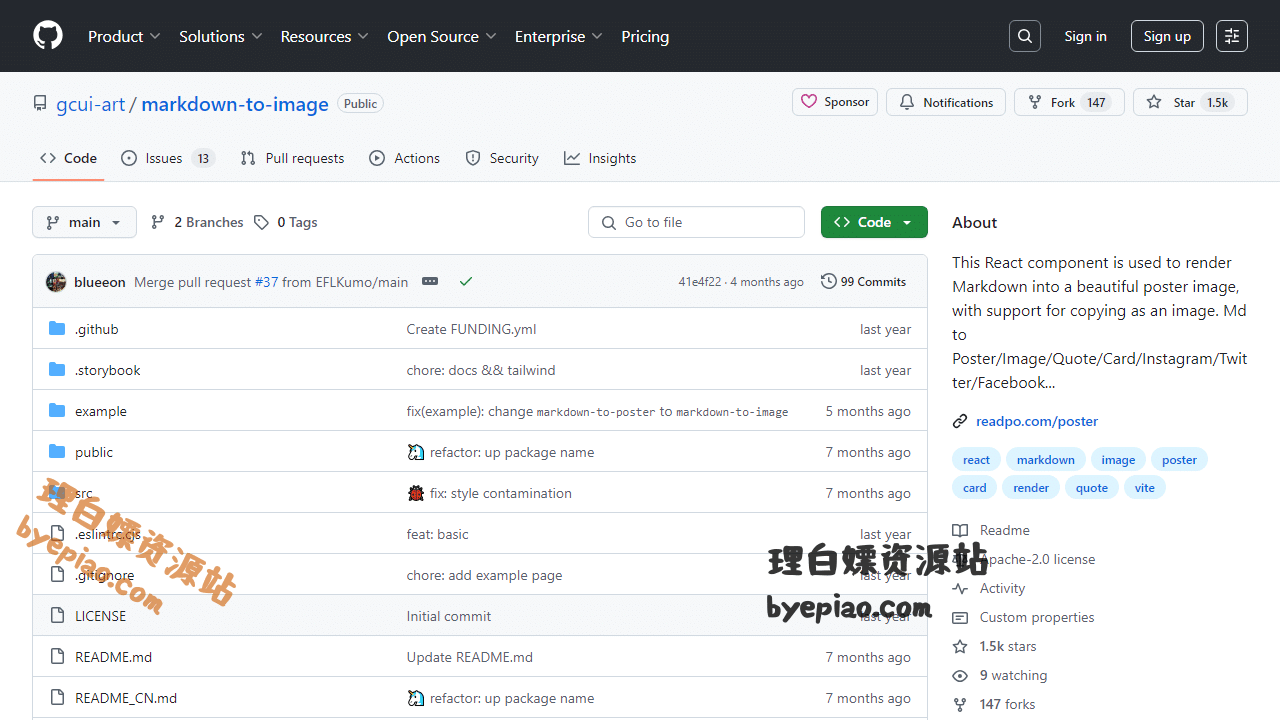This screenshot has width=1280, height=720.
Task: Click the quote topic tag
Action: (1092, 488)
